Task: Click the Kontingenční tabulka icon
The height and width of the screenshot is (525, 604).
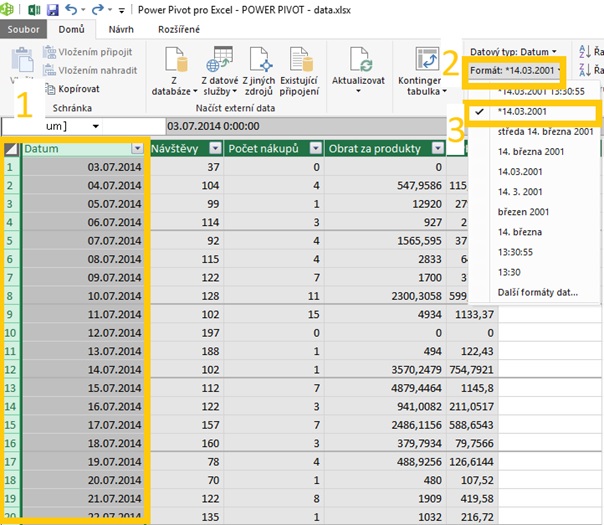Action: tap(427, 60)
